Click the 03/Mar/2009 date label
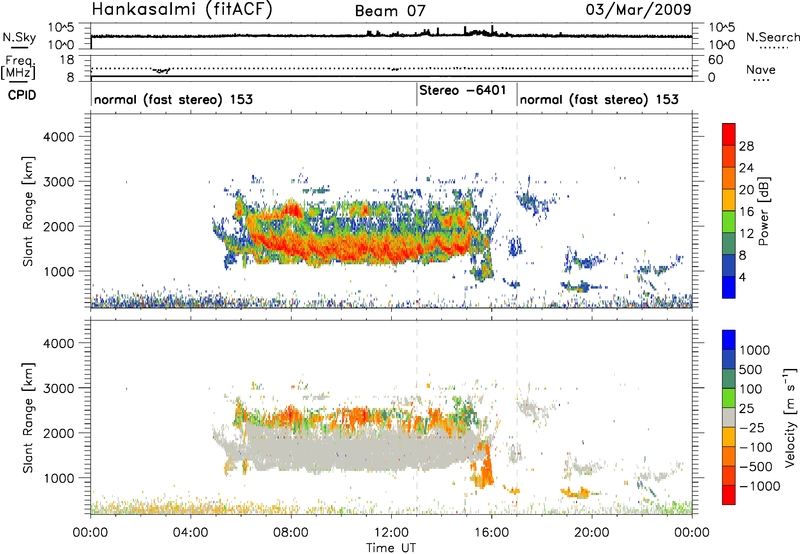The height and width of the screenshot is (554, 800). pos(638,9)
